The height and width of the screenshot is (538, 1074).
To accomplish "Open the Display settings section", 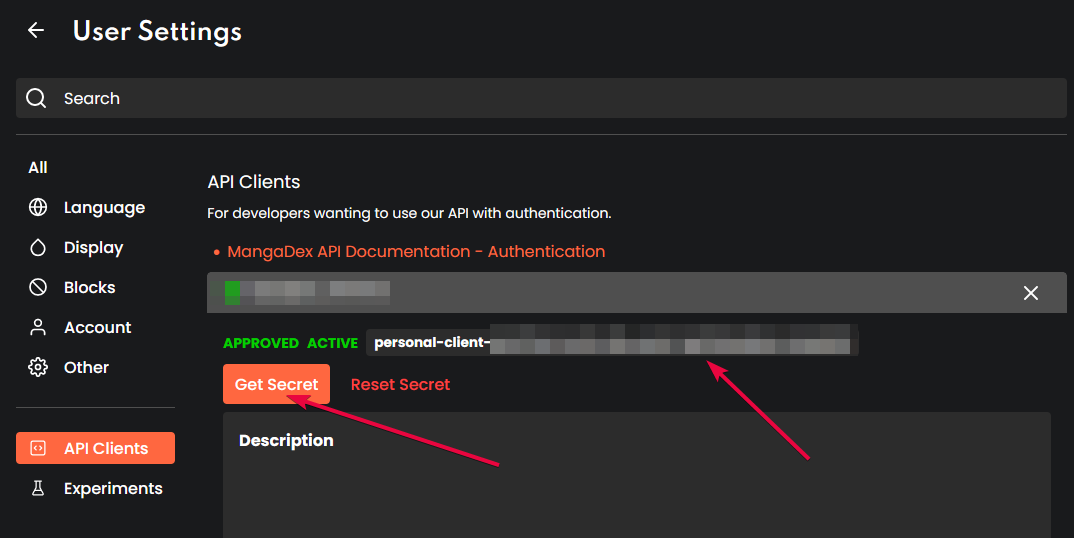I will (95, 247).
